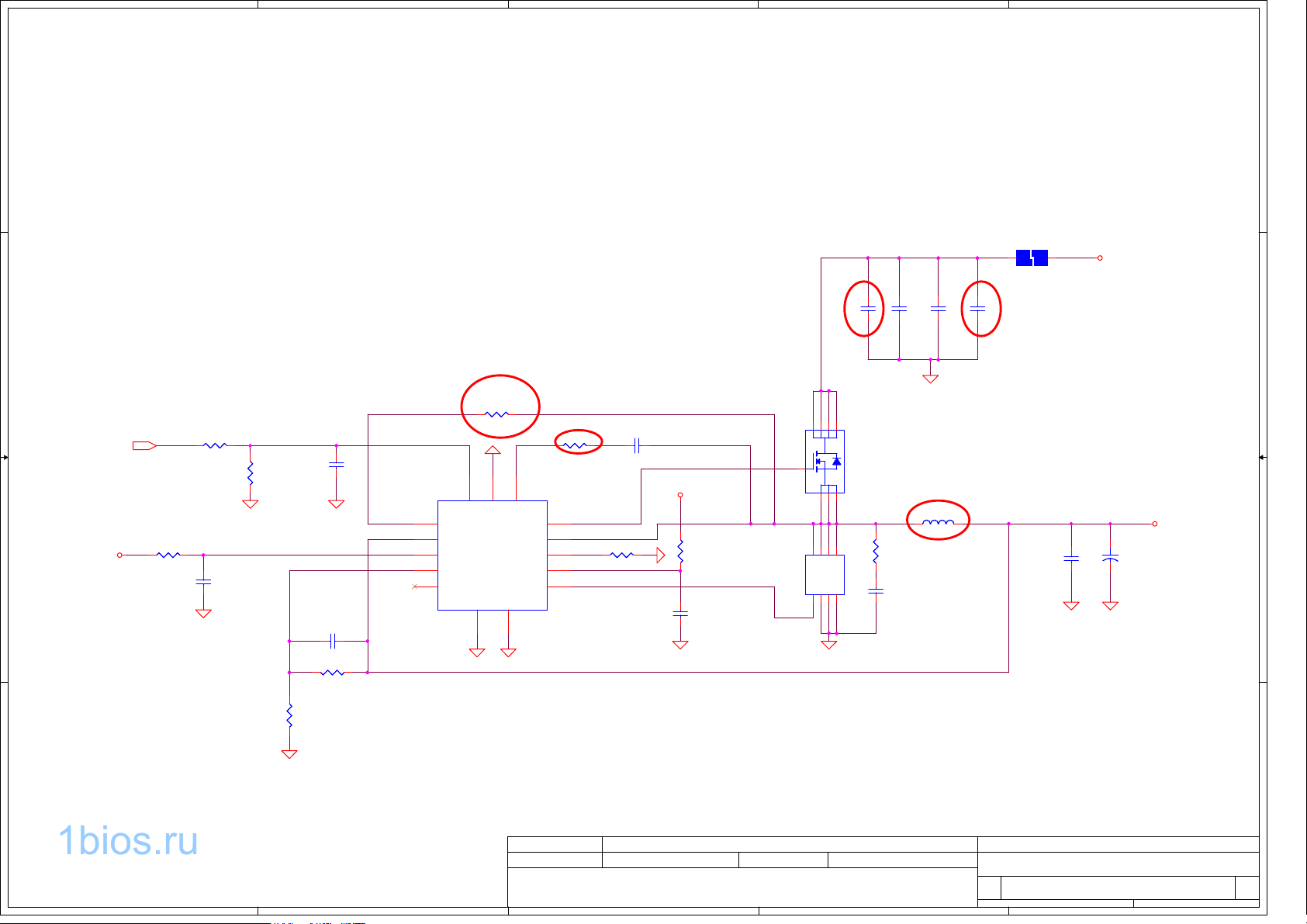1307x924 pixels.
Task: Select the solid blue jumper symbol on the top rail
Action: click(1032, 258)
